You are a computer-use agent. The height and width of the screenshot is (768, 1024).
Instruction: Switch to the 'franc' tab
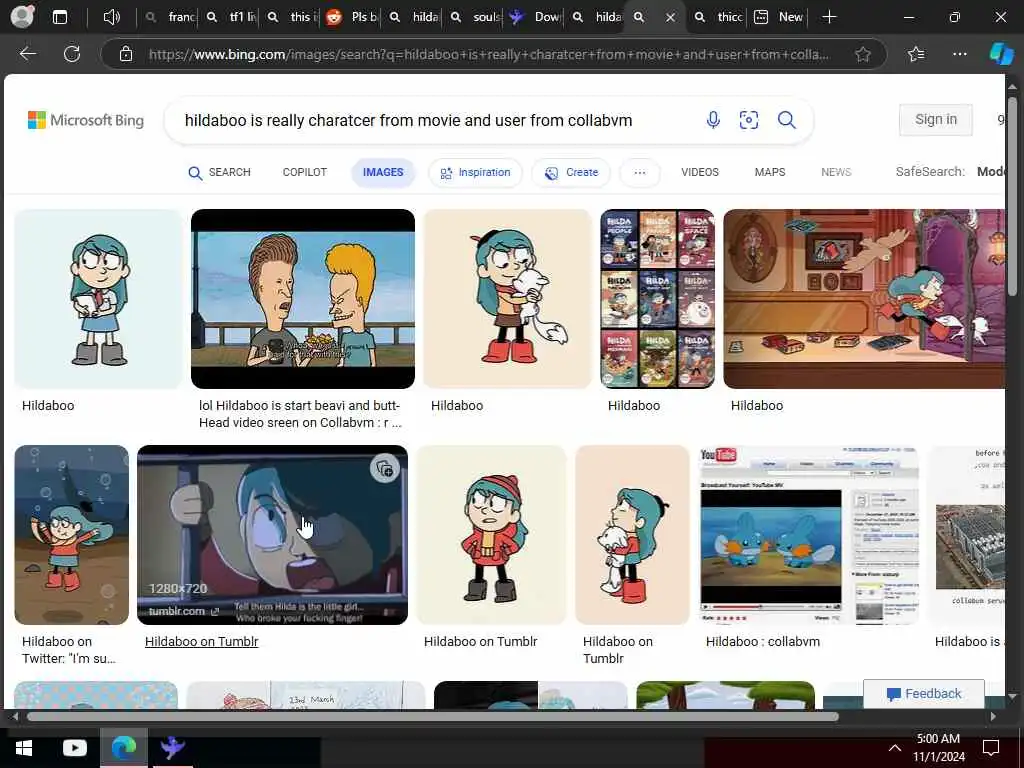click(170, 17)
